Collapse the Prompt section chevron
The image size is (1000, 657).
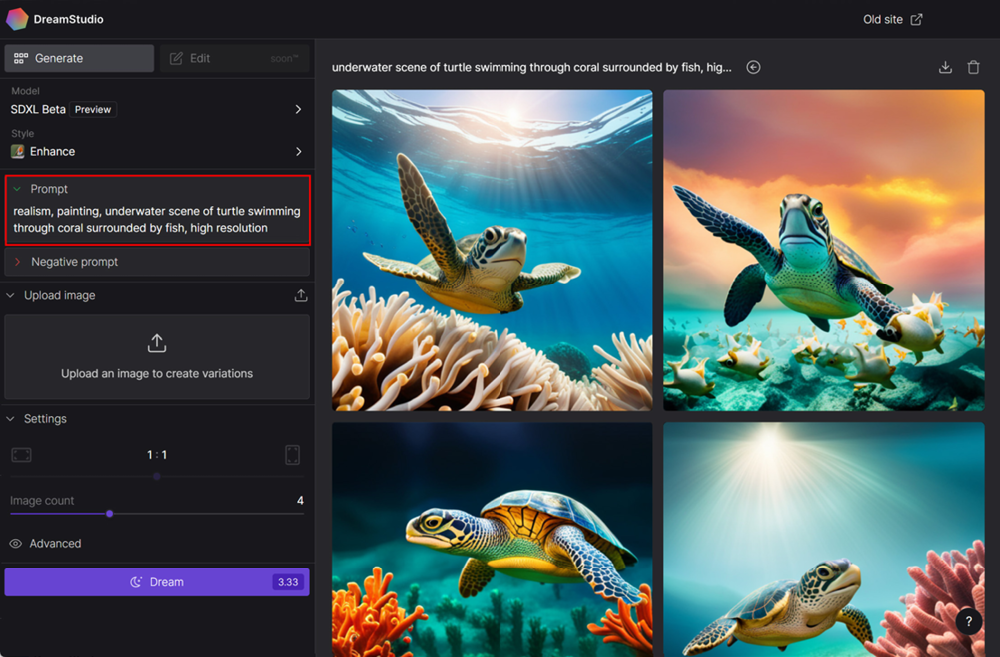pos(17,189)
